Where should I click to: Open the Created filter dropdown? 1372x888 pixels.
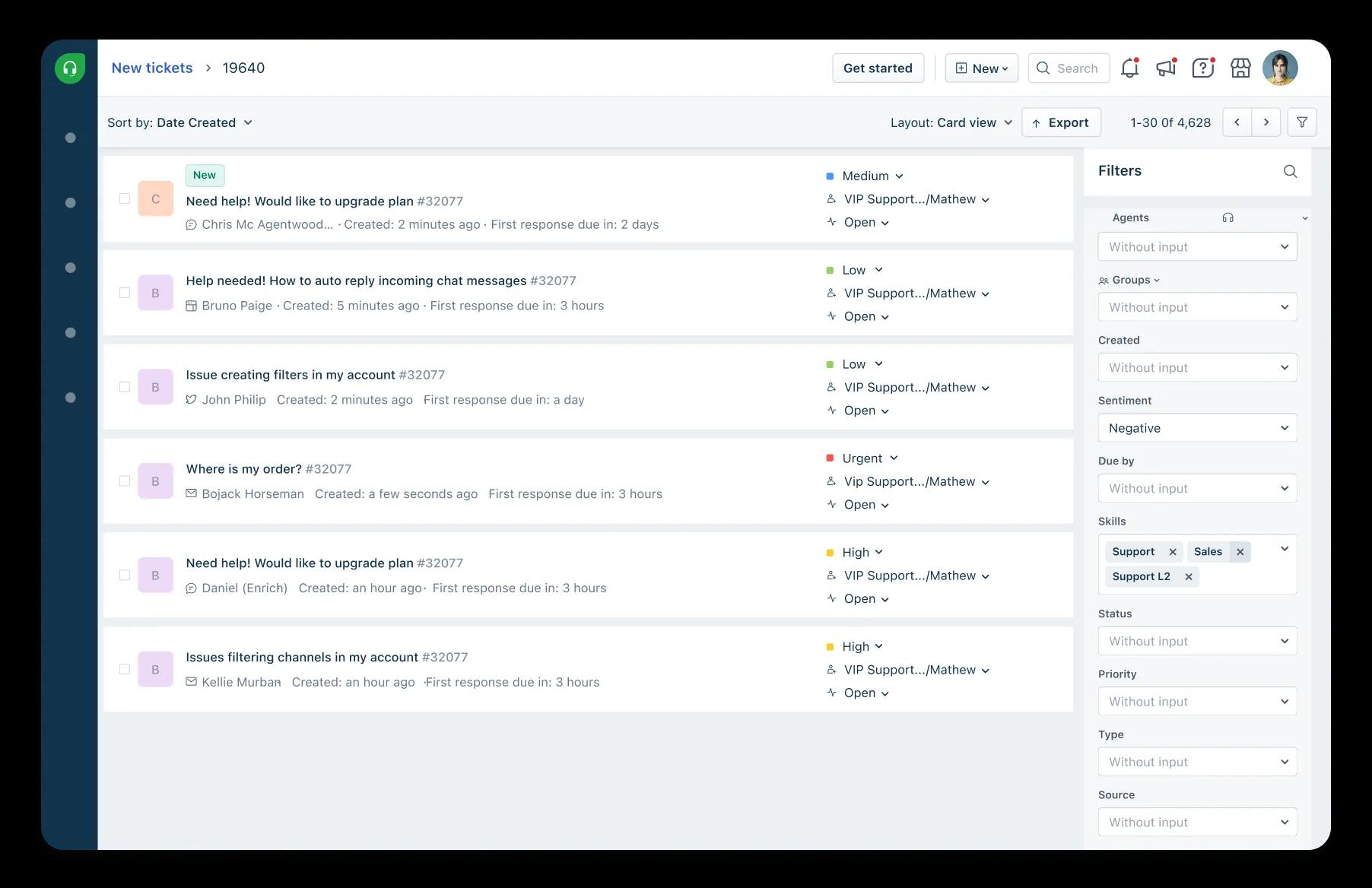coord(1197,368)
